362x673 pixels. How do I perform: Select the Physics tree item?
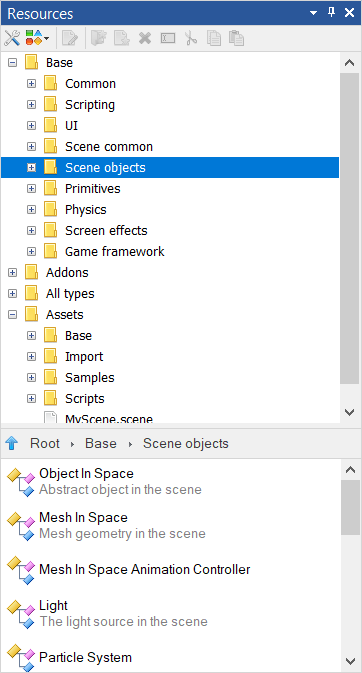coord(85,210)
